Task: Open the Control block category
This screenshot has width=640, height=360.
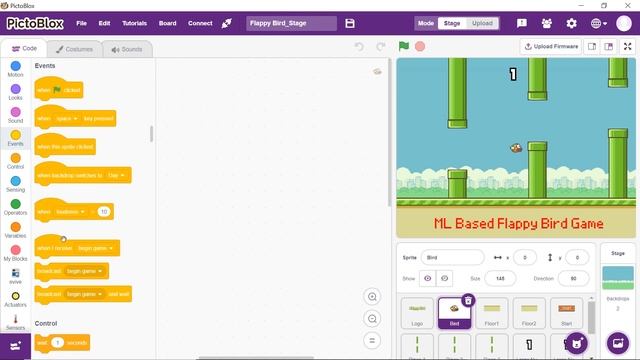Action: coord(16,161)
